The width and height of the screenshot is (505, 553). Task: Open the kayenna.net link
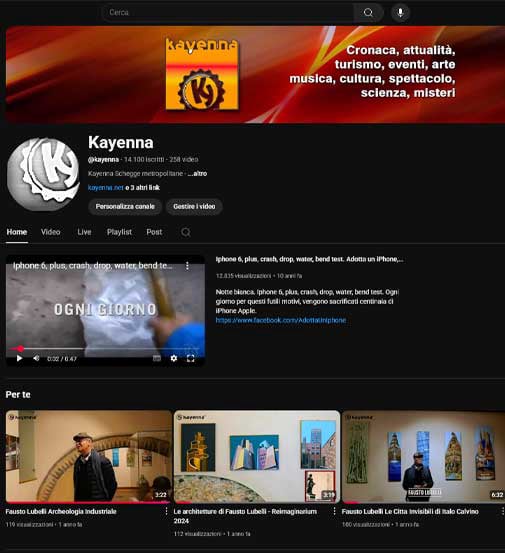(x=106, y=188)
